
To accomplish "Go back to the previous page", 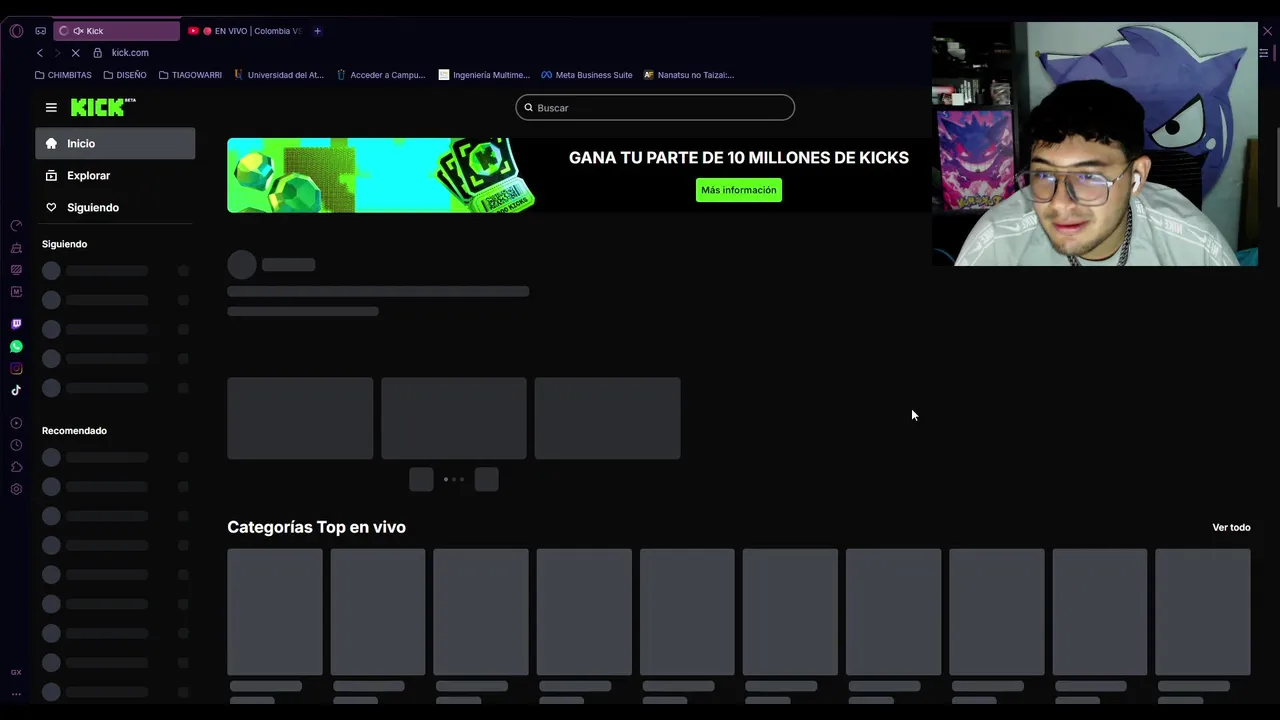I will click(x=40, y=53).
